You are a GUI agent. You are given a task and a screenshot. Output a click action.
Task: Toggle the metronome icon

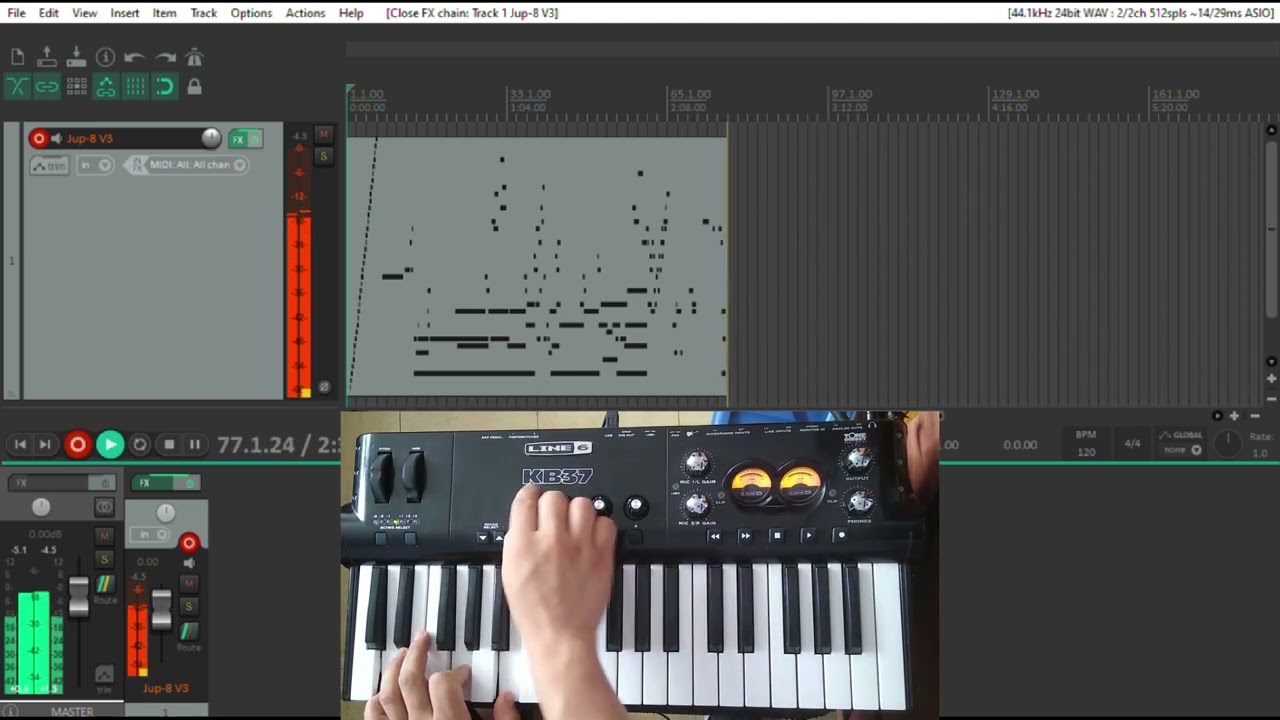pos(195,57)
